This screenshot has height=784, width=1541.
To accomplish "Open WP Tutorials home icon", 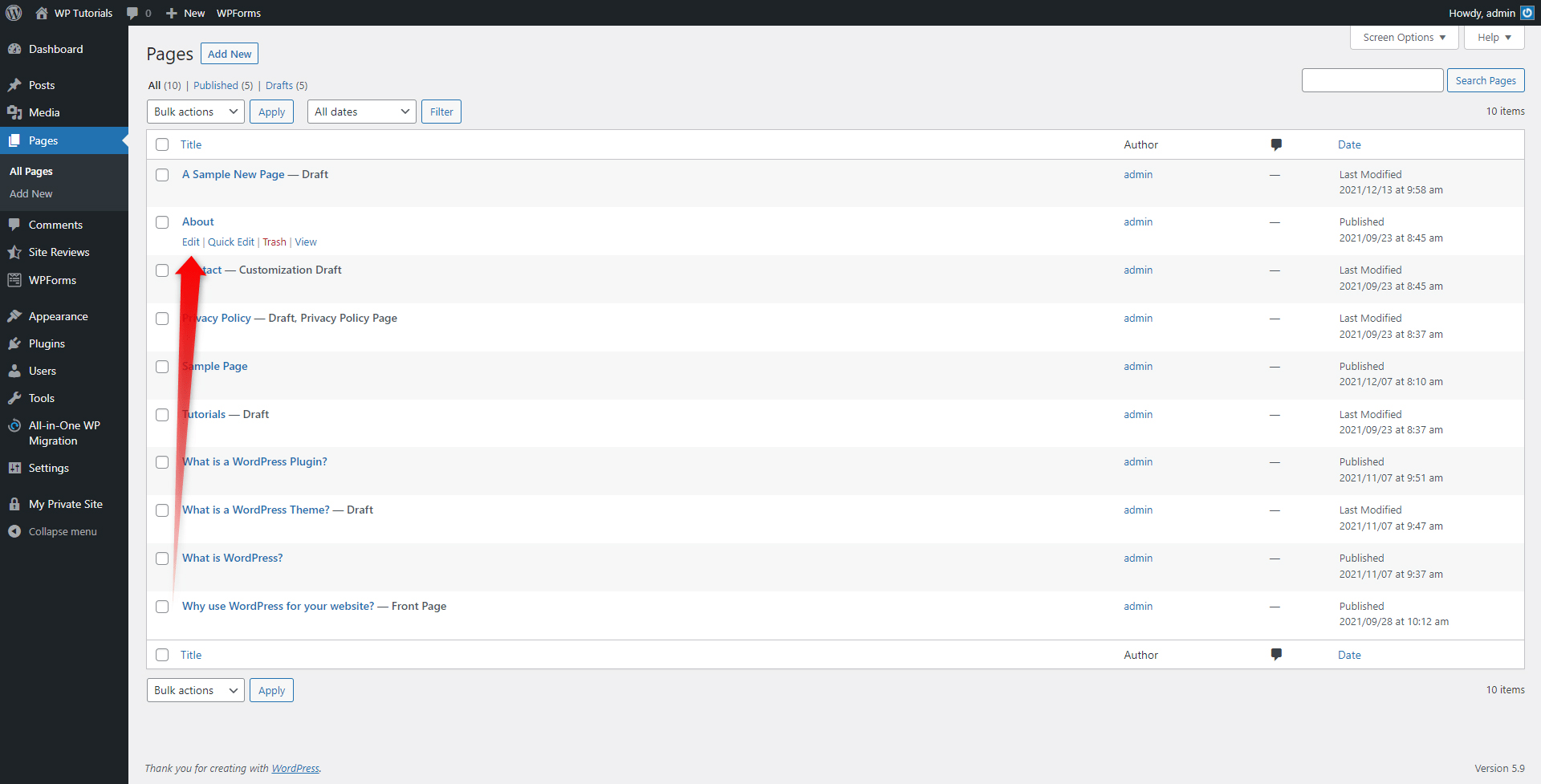I will (x=42, y=13).
